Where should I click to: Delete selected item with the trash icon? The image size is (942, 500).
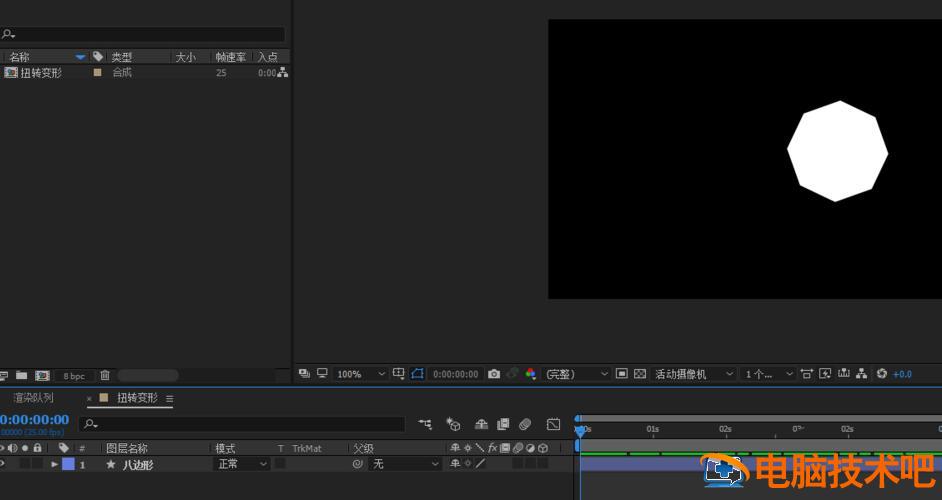pos(105,376)
